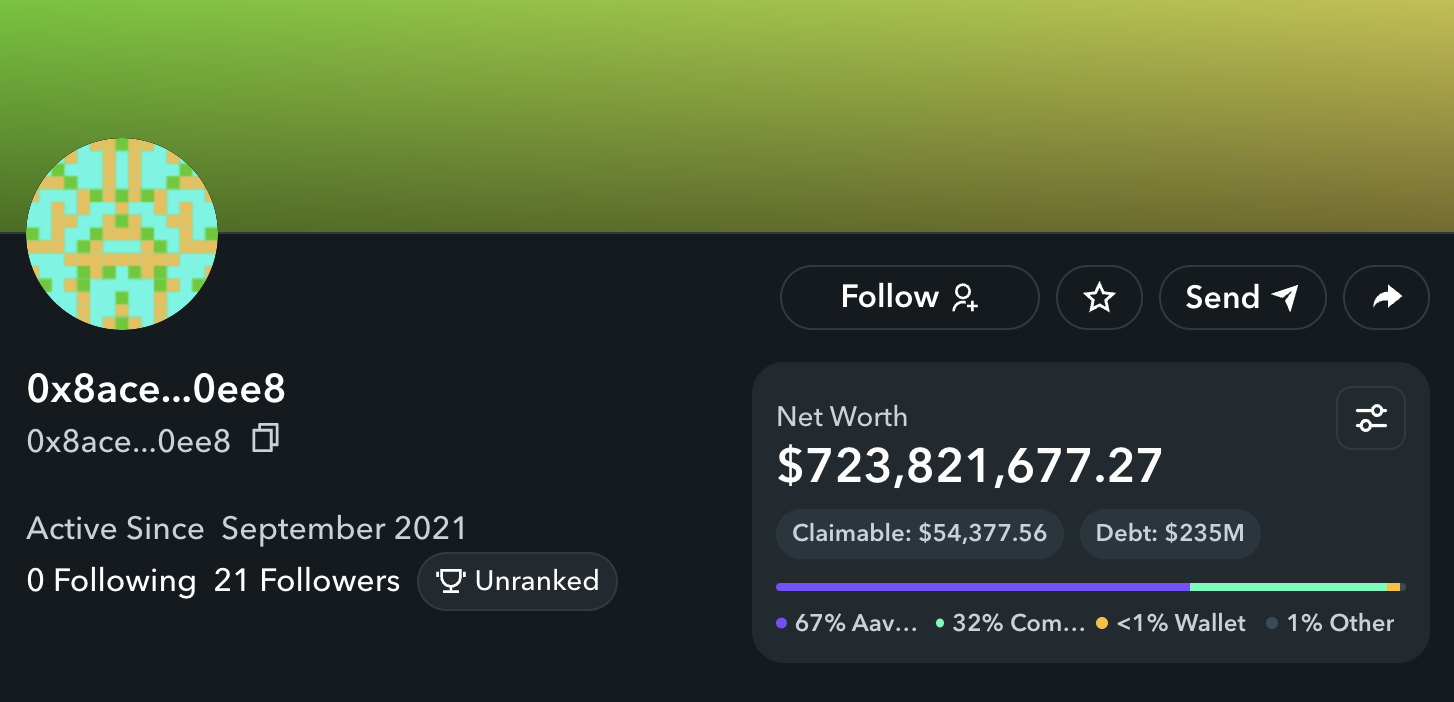
Task: Click green Compound segment of allocation bar
Action: [x=1288, y=587]
